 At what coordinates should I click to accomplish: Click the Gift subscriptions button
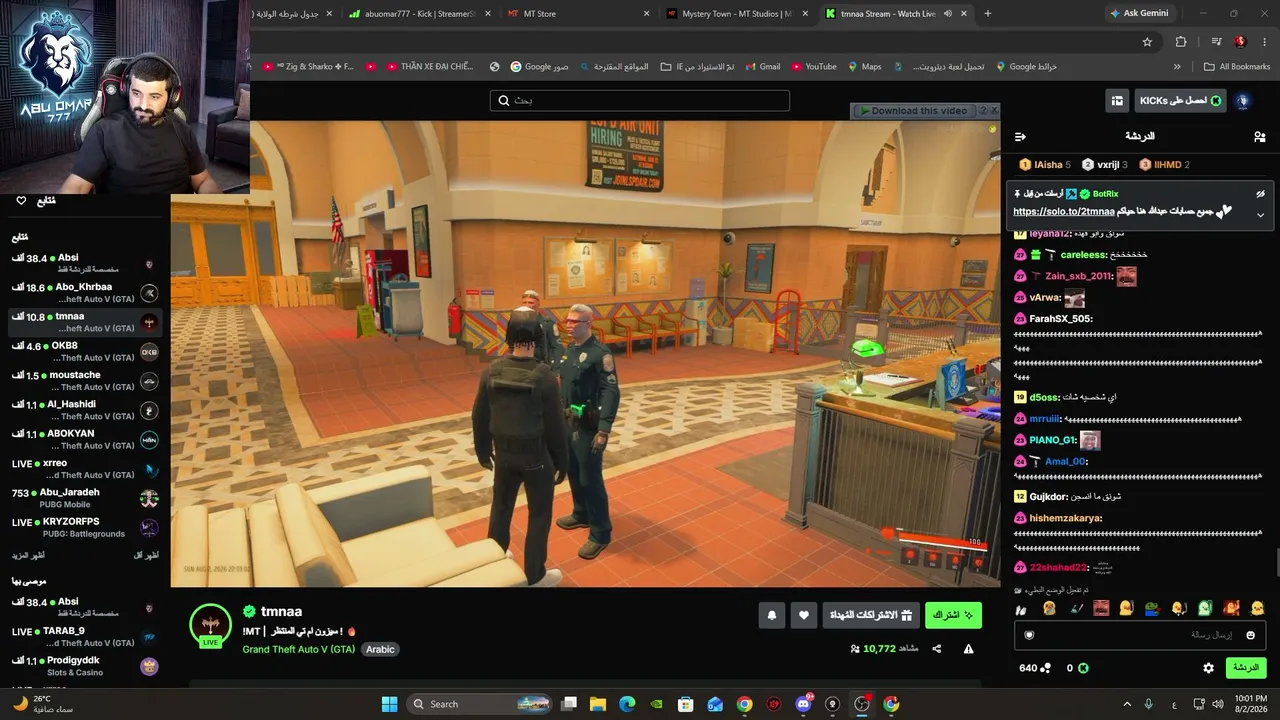pos(870,615)
